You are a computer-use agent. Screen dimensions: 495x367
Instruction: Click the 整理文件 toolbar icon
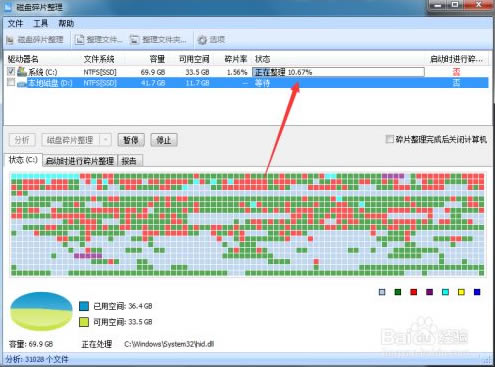tap(79, 40)
